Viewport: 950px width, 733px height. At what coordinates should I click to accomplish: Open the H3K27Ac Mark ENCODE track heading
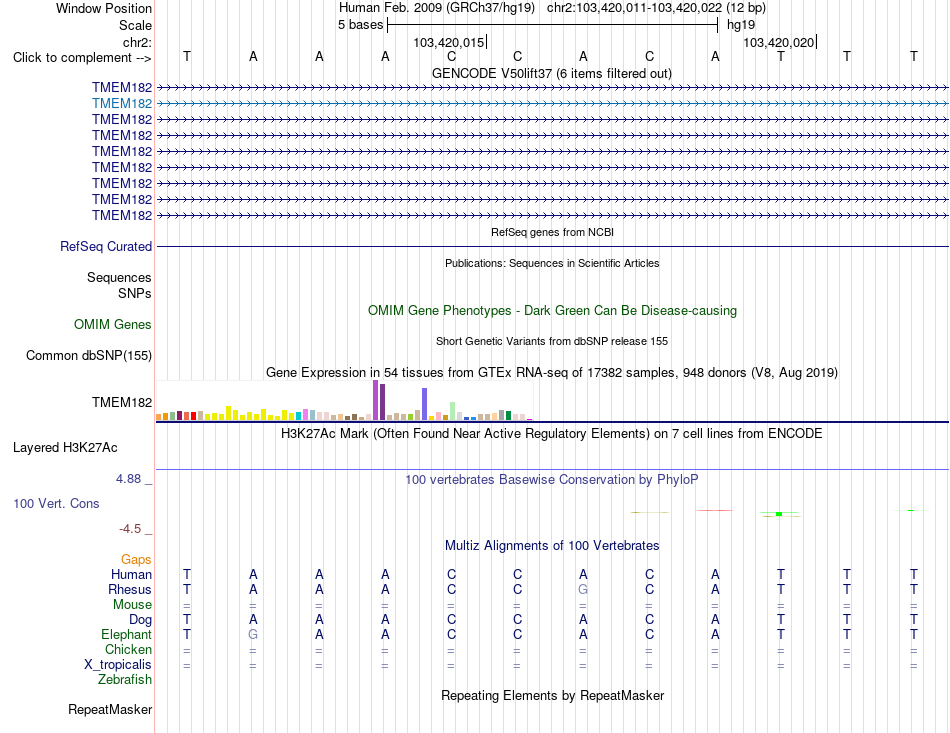point(552,434)
